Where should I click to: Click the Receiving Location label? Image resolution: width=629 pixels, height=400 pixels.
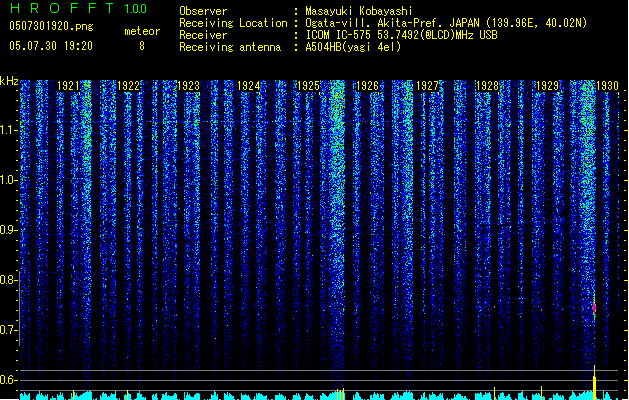tap(233, 23)
